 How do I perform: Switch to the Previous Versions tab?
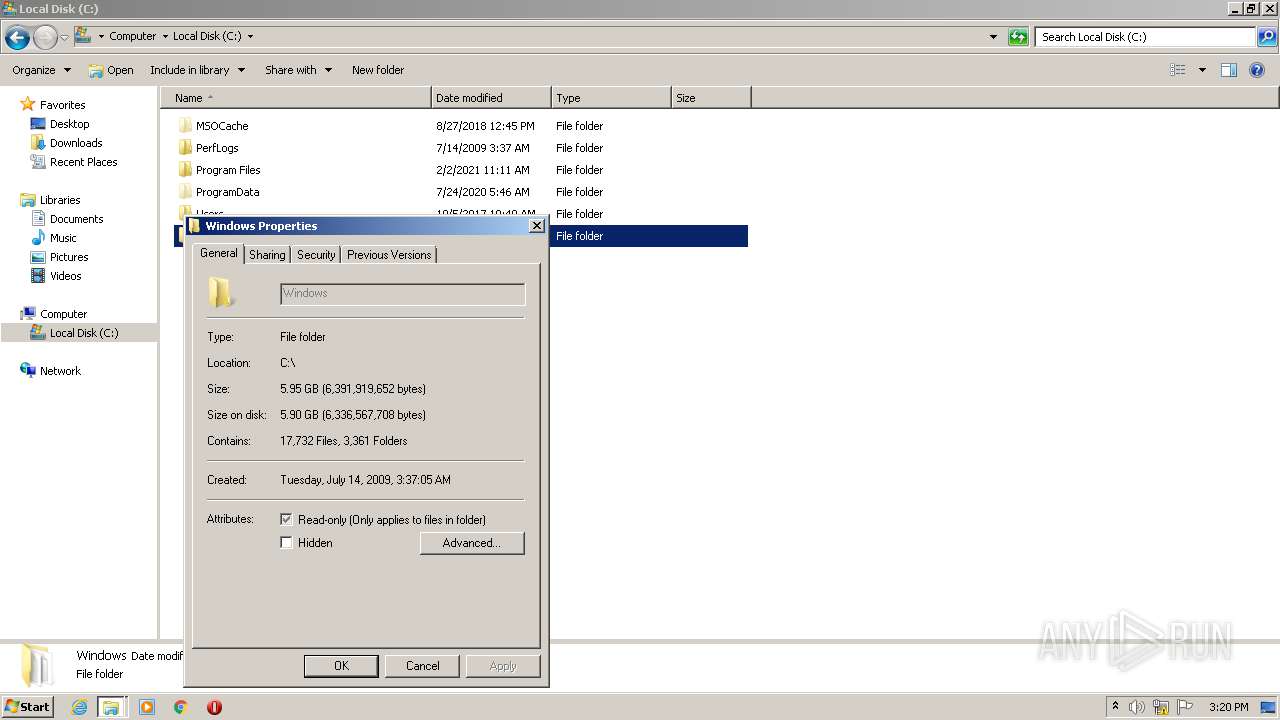tap(389, 255)
